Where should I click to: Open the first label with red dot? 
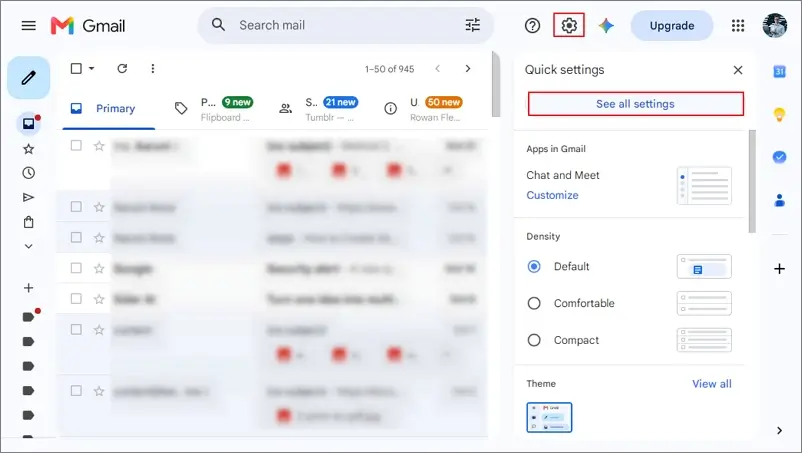pos(30,316)
